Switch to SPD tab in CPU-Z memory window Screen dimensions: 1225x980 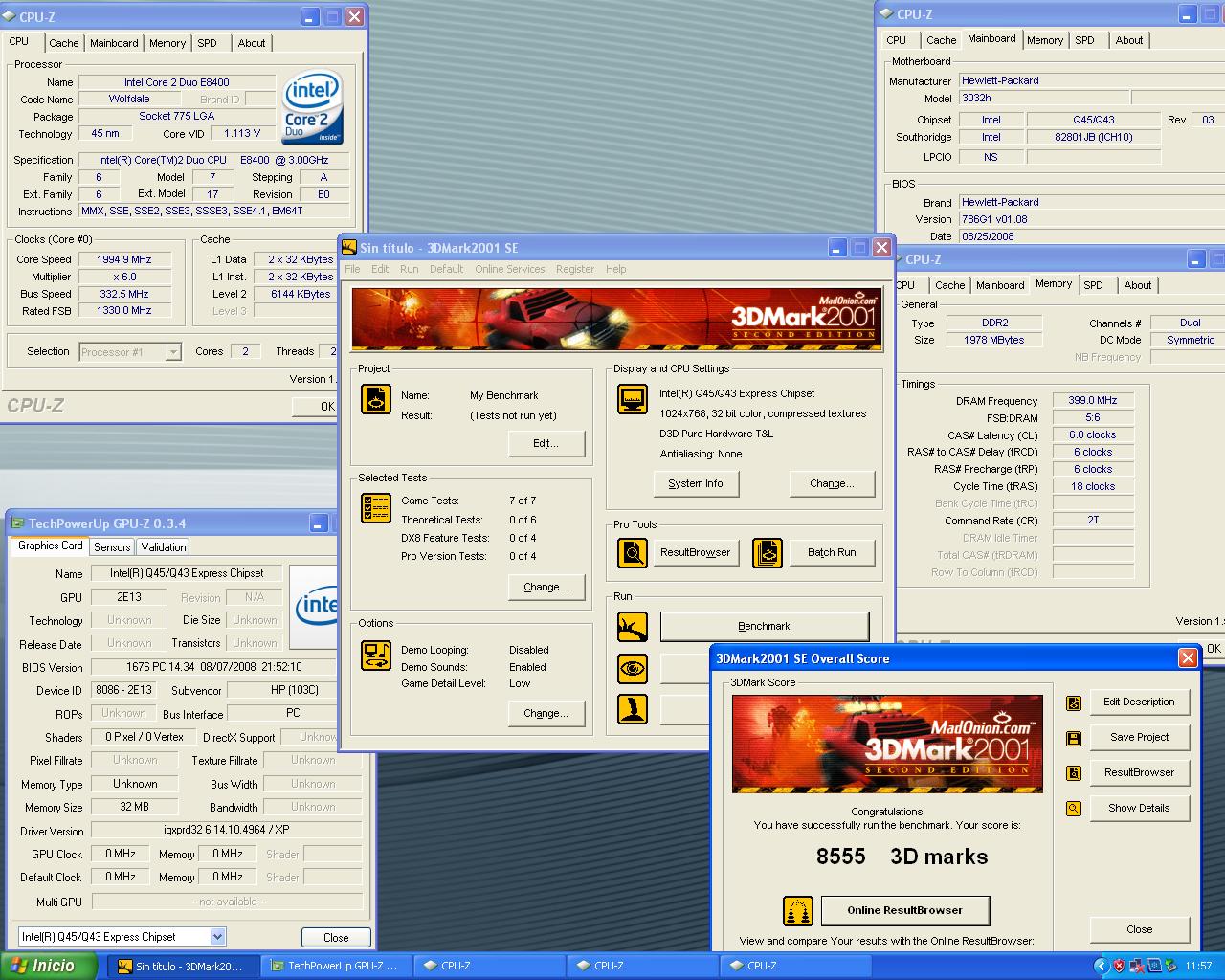point(1093,285)
